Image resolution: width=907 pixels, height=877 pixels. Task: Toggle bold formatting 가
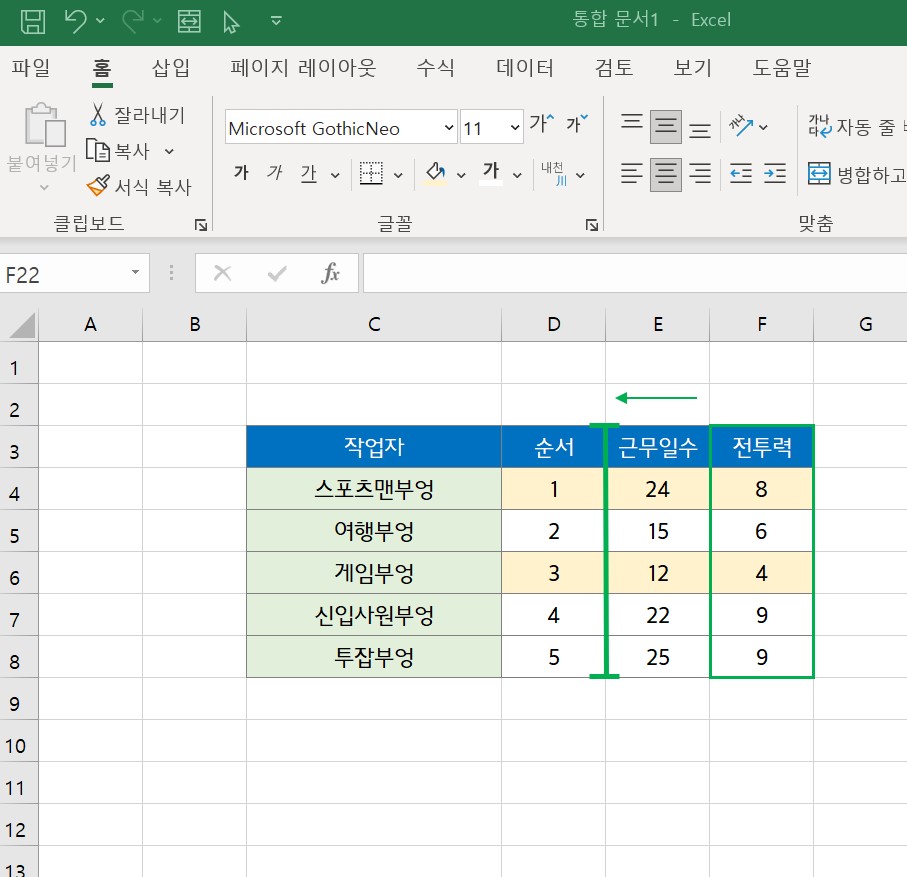(x=241, y=172)
